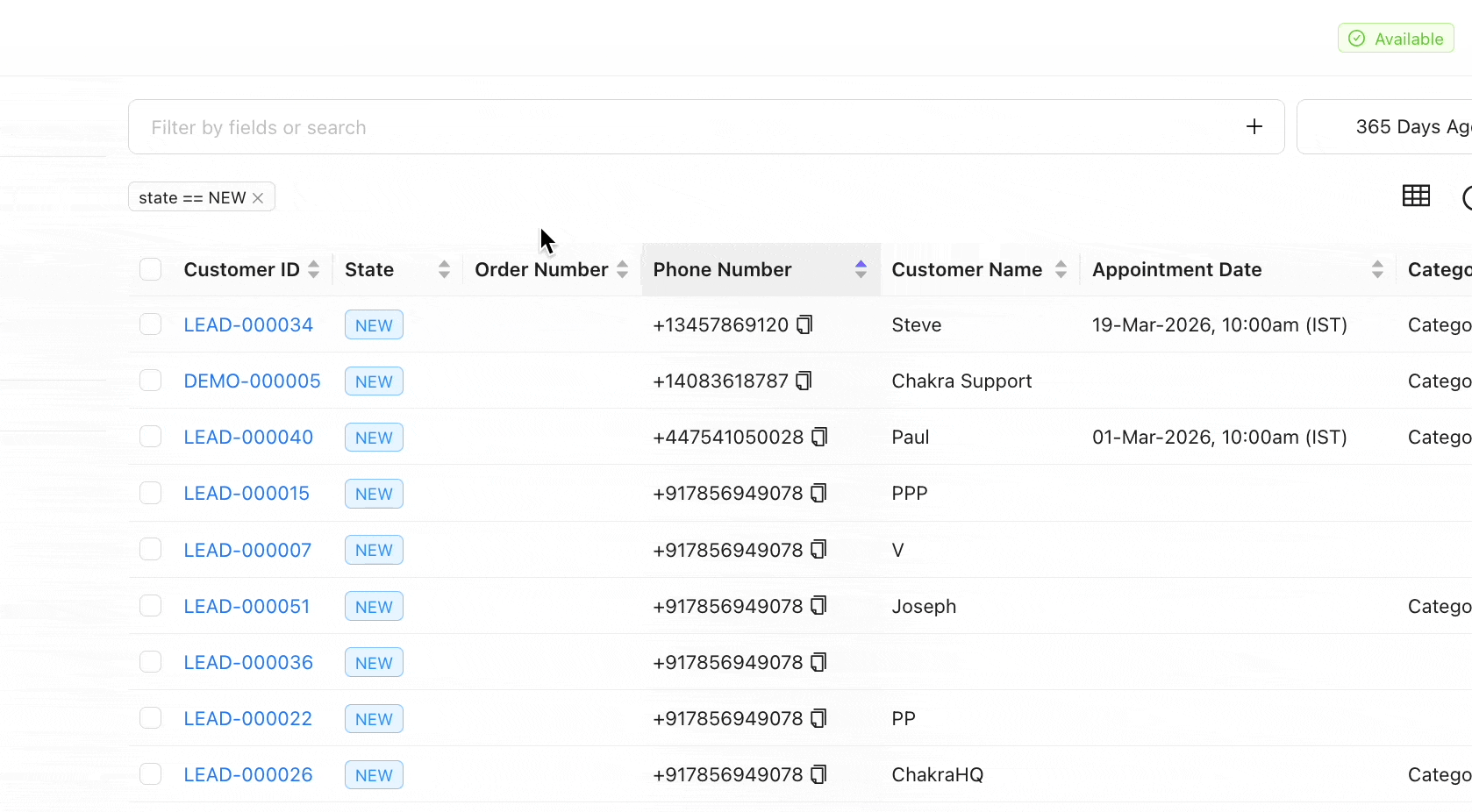Click the Available status badge
The image size is (1472, 812).
tap(1396, 39)
